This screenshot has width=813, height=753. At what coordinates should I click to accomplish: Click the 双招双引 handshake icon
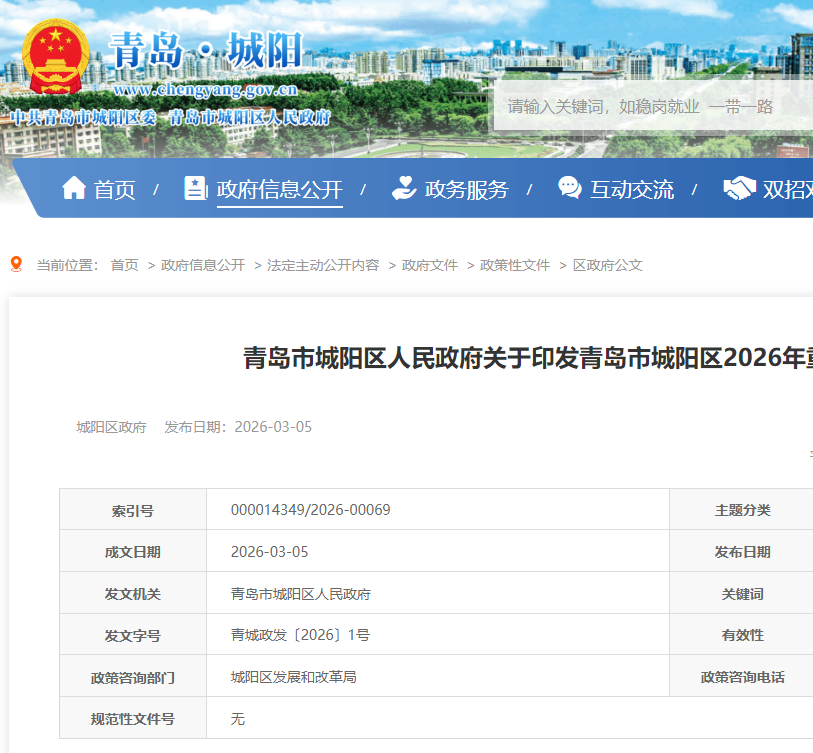tap(739, 188)
